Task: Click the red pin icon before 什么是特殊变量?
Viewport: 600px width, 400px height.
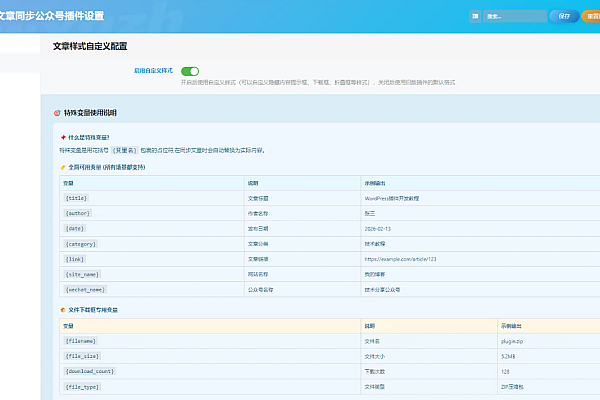Action: tap(63, 137)
